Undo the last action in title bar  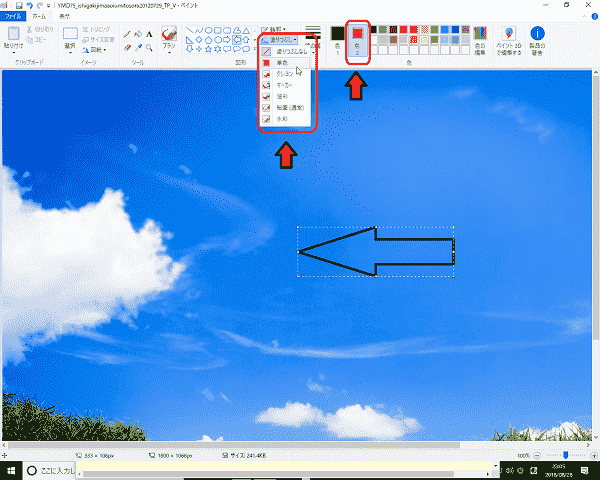click(29, 5)
